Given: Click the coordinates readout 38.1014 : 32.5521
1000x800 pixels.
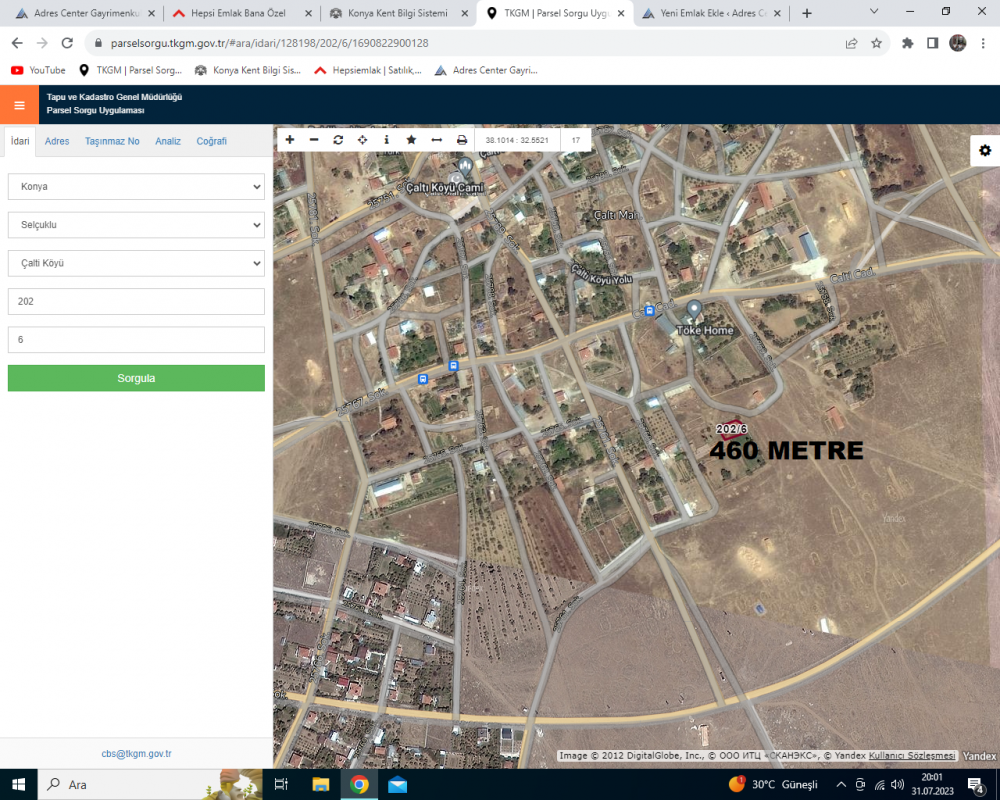Looking at the screenshot, I should [x=517, y=140].
